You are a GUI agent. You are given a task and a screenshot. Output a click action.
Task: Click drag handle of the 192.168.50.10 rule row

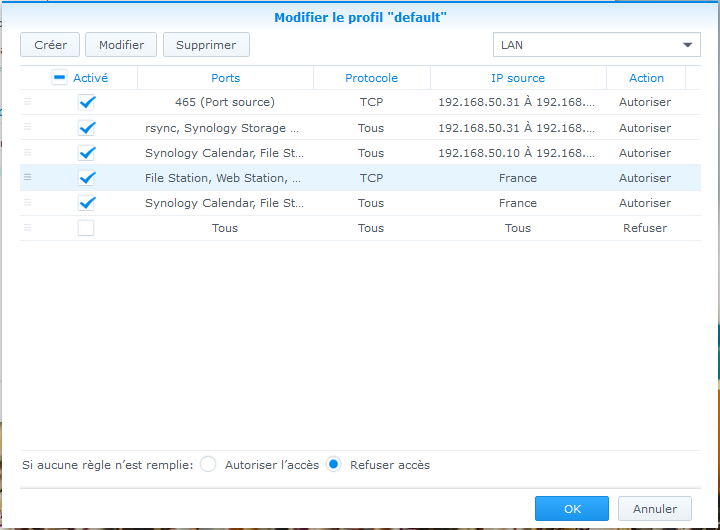click(x=28, y=152)
